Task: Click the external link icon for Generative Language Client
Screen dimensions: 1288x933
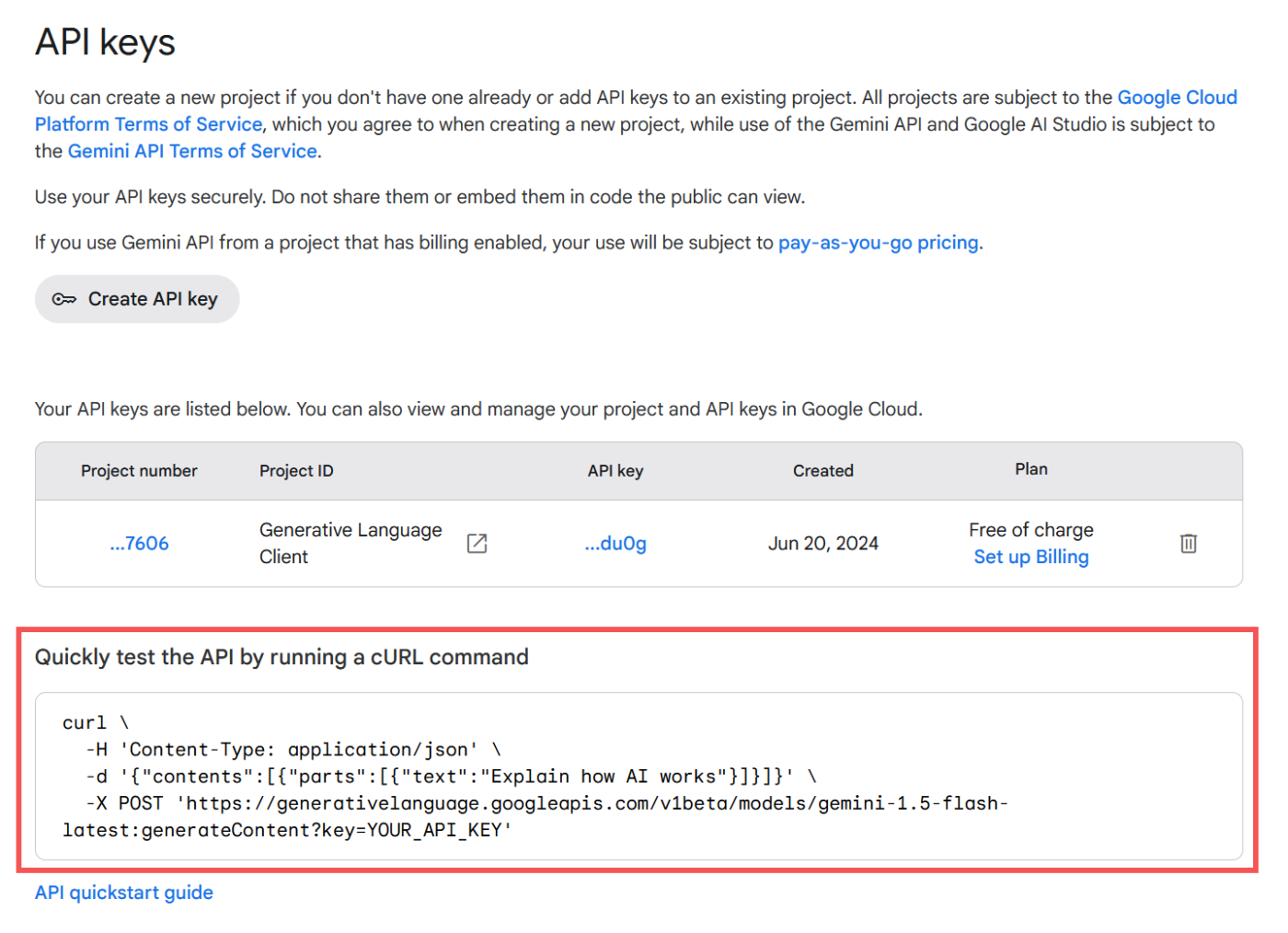Action: tap(477, 544)
